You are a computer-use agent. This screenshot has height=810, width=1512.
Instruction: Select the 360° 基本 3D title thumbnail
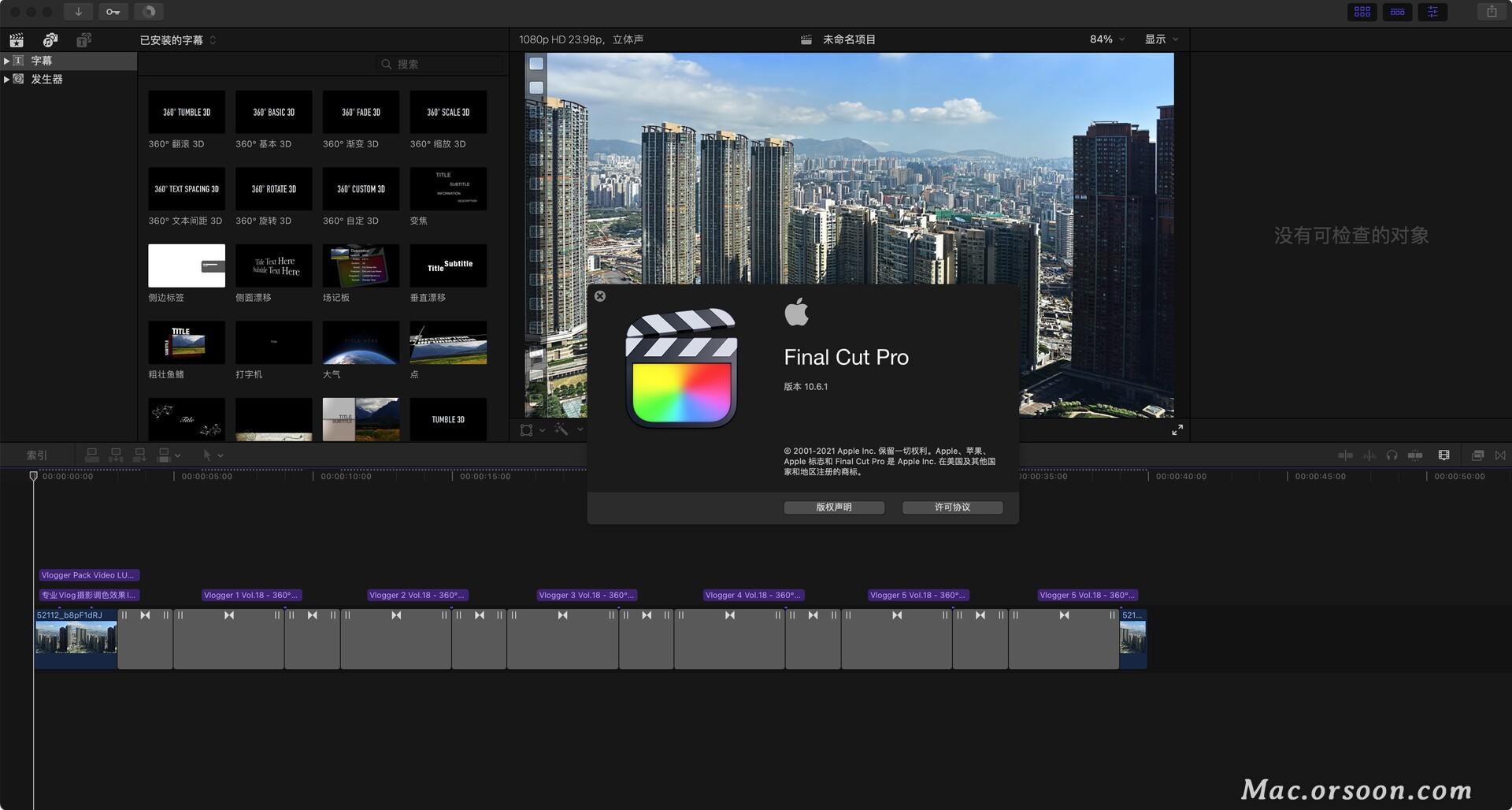coord(274,112)
